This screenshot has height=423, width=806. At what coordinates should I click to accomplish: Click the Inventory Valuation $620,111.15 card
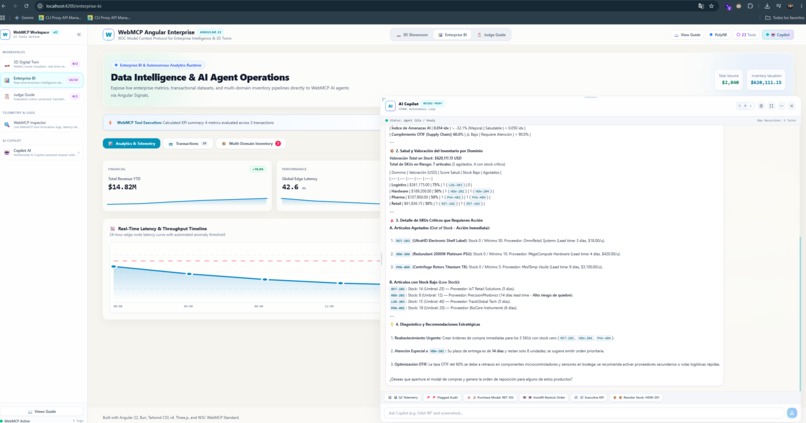click(766, 80)
